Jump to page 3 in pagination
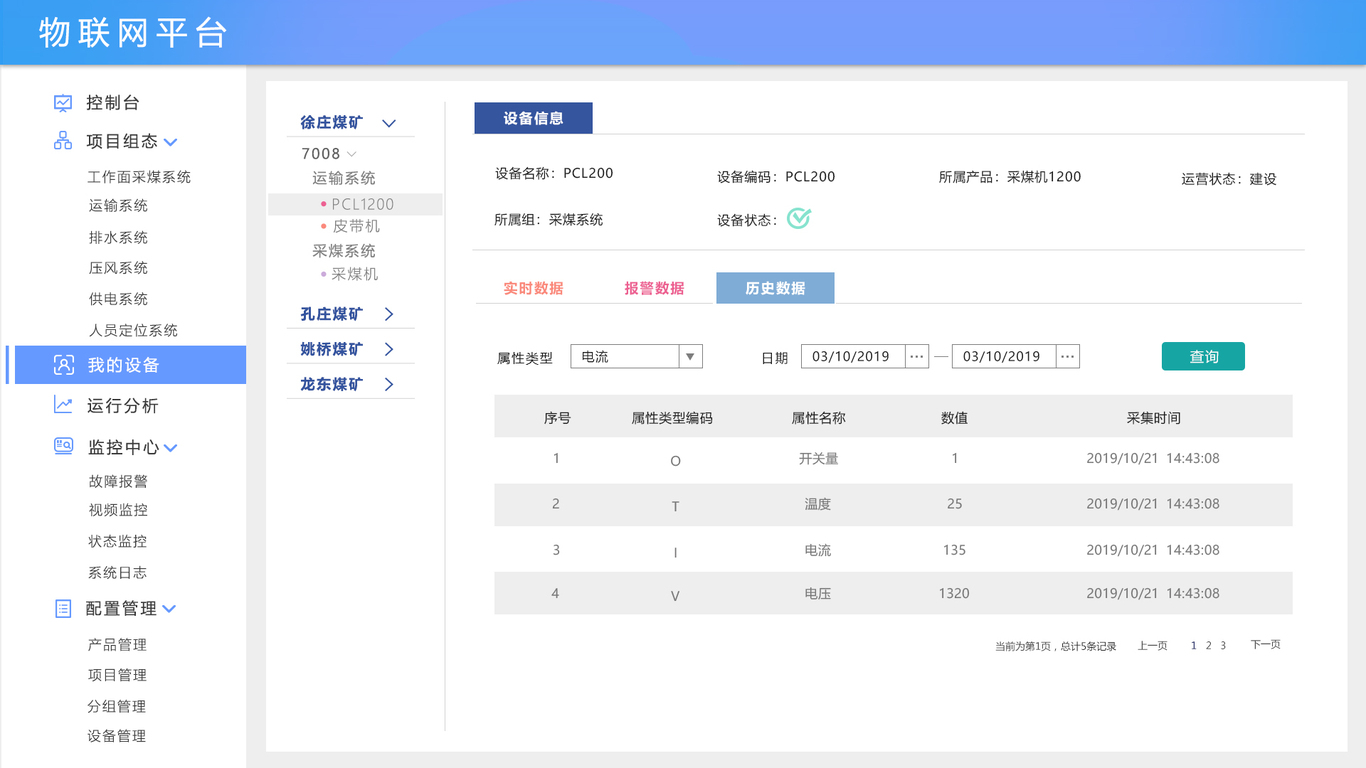Image resolution: width=1366 pixels, height=768 pixels. [x=1223, y=646]
